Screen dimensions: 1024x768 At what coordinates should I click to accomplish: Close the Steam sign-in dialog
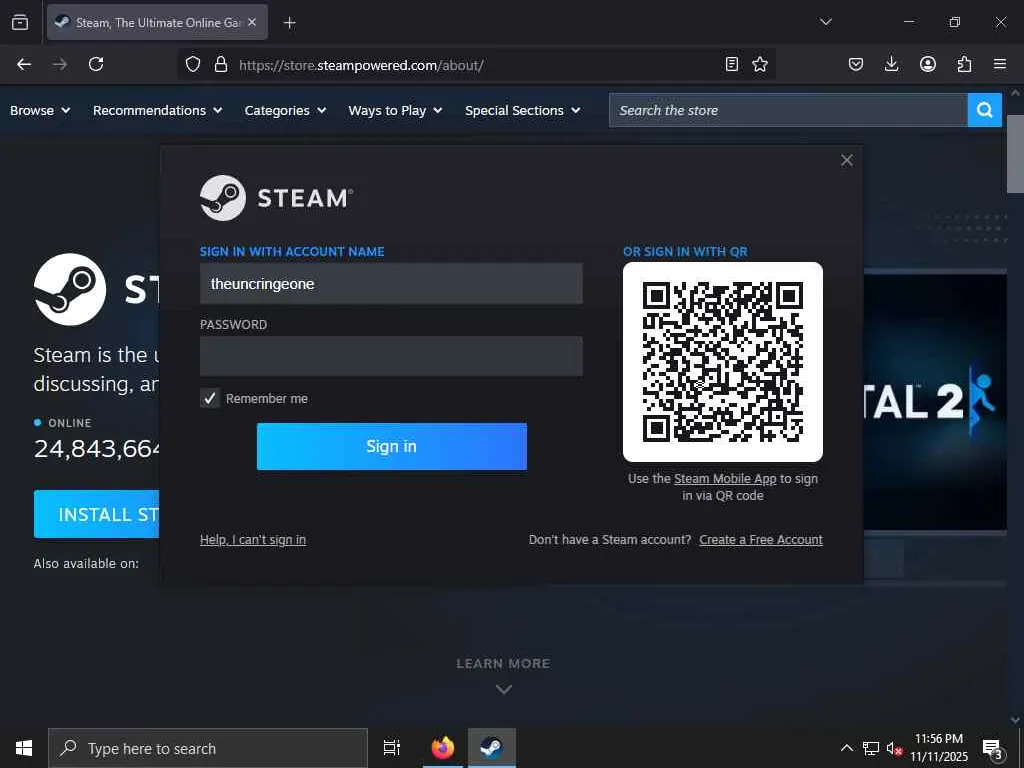pyautogui.click(x=847, y=160)
